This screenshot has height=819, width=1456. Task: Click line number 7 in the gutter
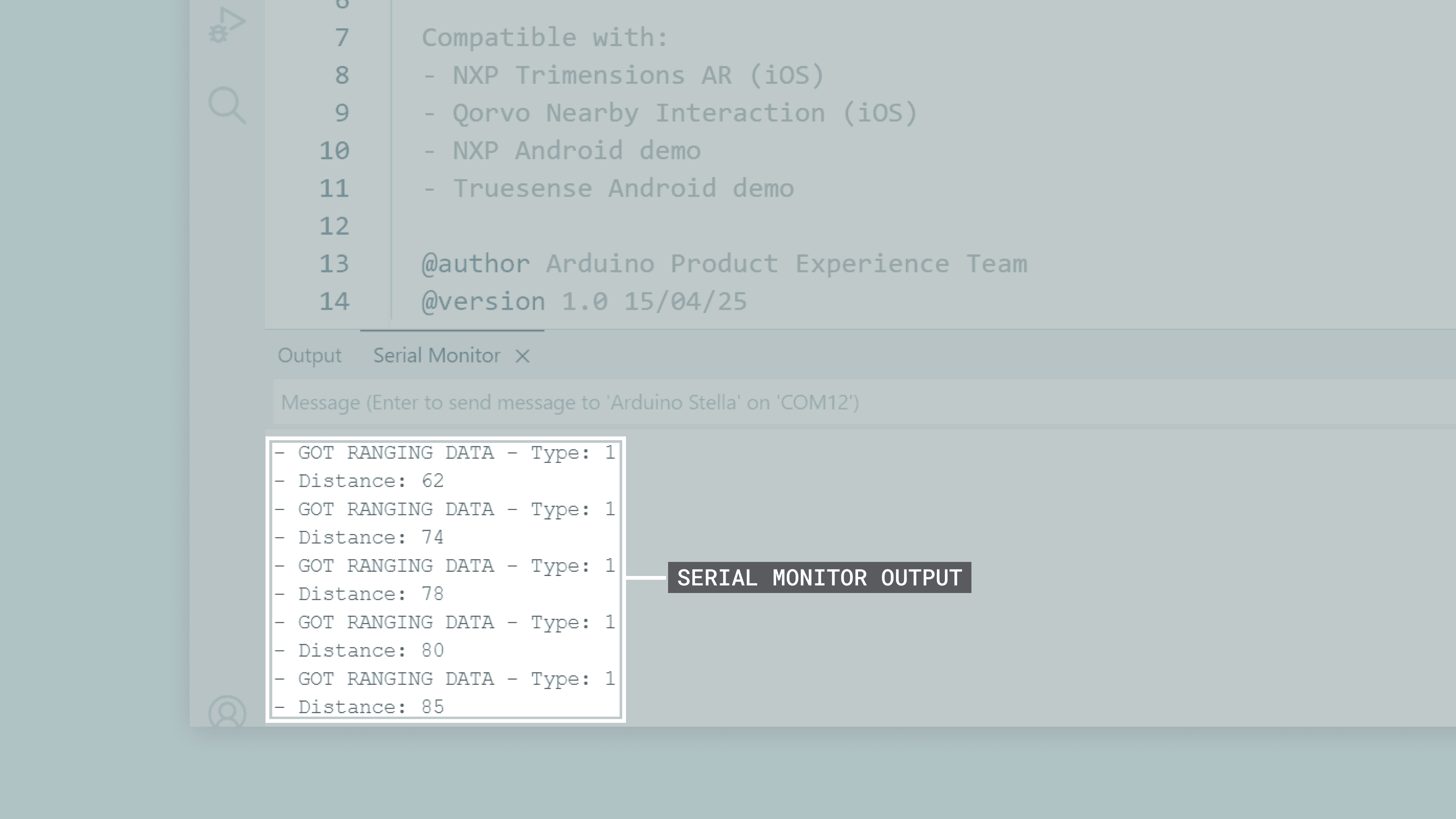coord(341,38)
